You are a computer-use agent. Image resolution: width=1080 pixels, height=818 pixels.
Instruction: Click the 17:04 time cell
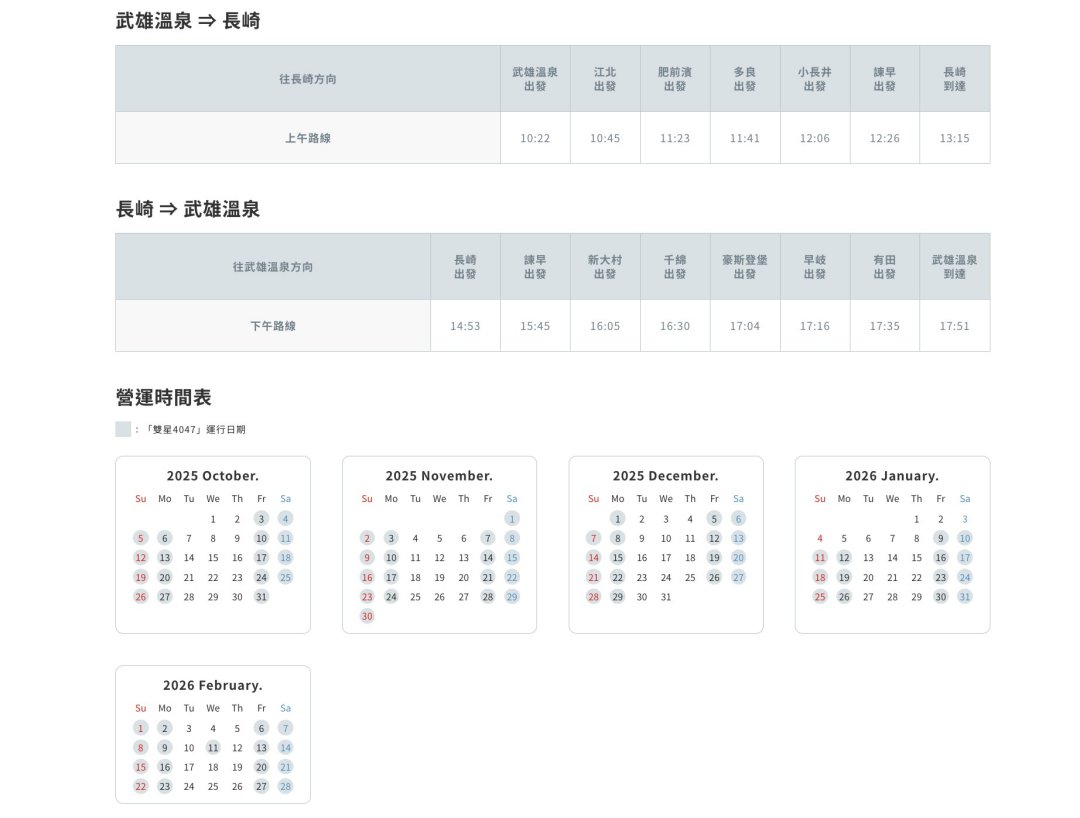pos(745,326)
